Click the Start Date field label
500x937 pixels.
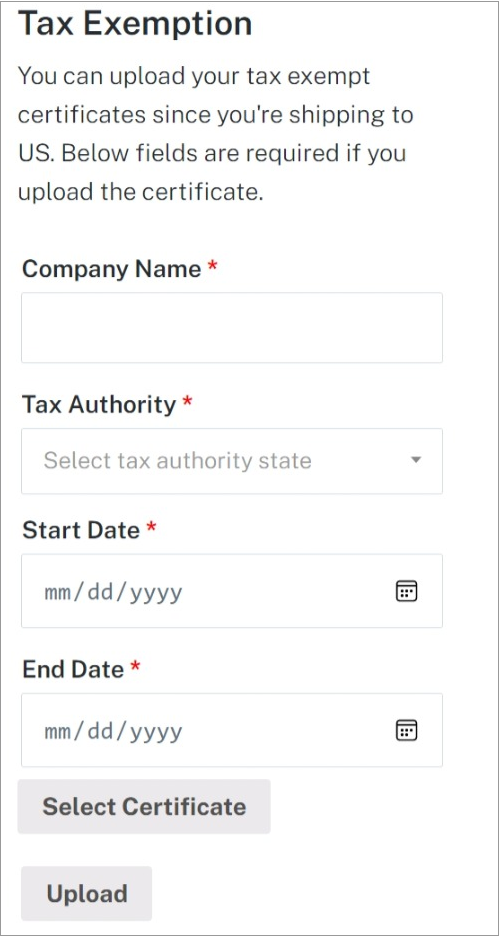[x=81, y=529]
